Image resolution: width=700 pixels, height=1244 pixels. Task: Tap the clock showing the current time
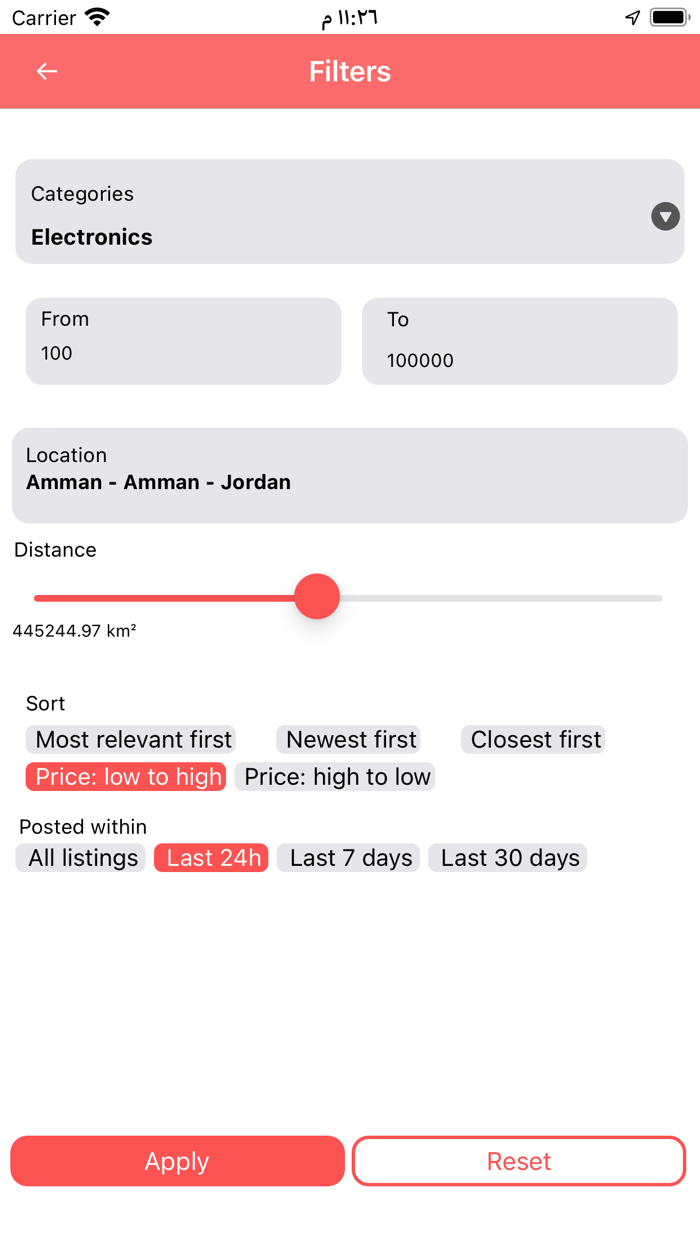350,15
